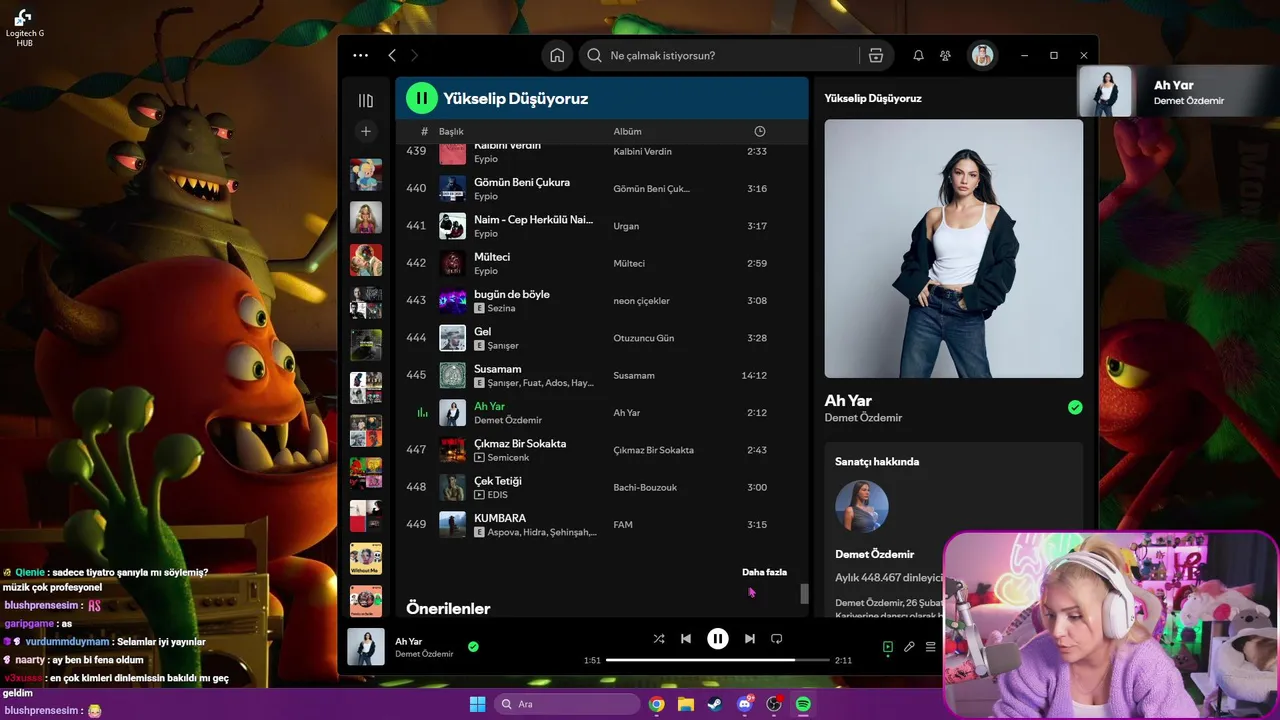
Task: Pause the song from the bottom player bar
Action: pyautogui.click(x=718, y=638)
